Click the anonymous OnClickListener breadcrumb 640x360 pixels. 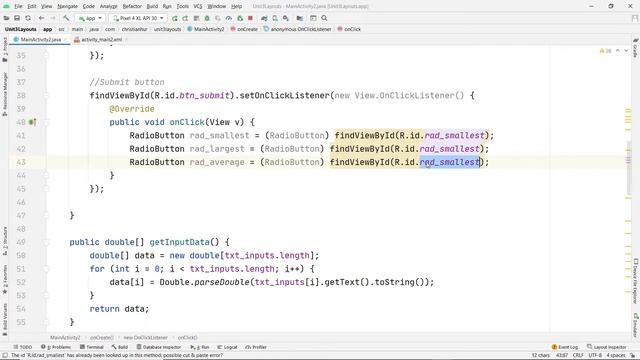pyautogui.click(x=297, y=29)
